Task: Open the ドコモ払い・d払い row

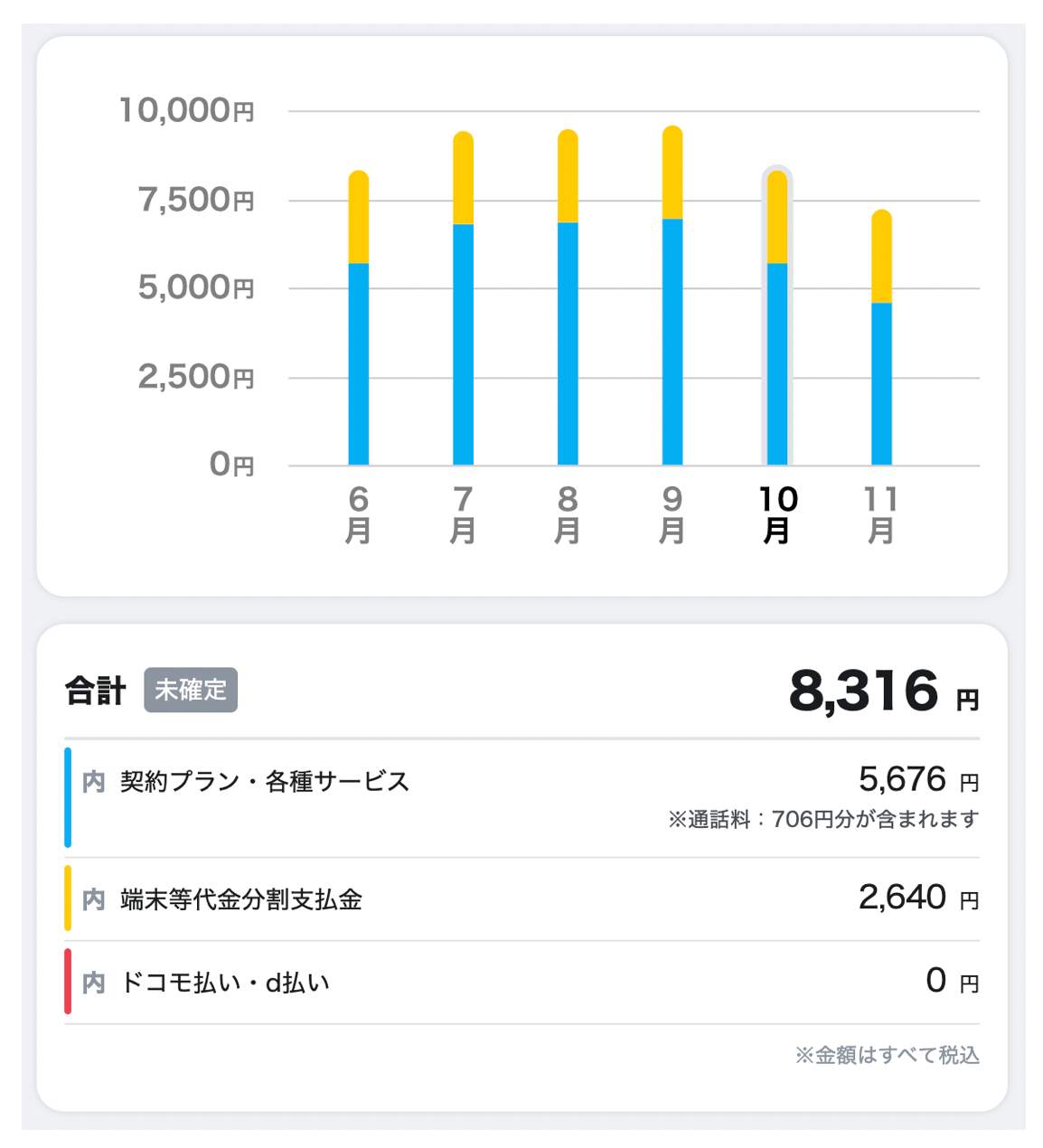Action: pos(225,983)
